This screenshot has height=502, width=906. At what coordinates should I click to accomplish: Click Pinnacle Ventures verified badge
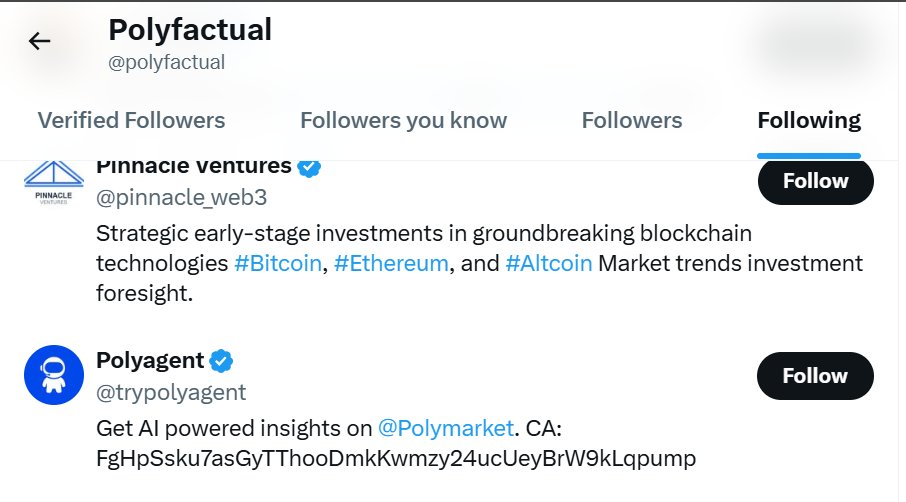tap(309, 168)
